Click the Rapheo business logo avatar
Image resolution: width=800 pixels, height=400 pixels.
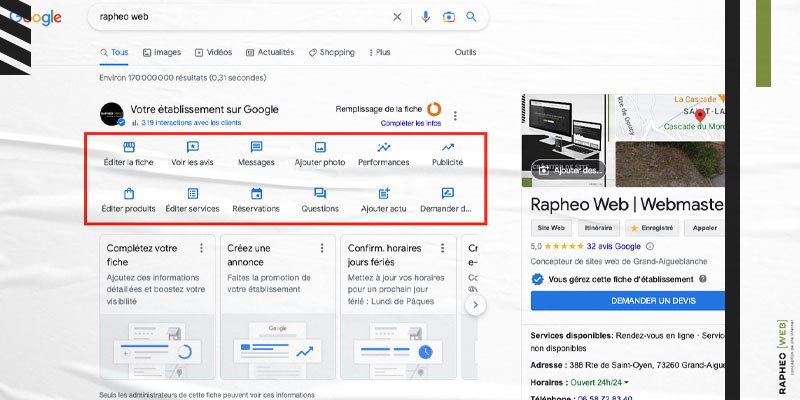[112, 114]
